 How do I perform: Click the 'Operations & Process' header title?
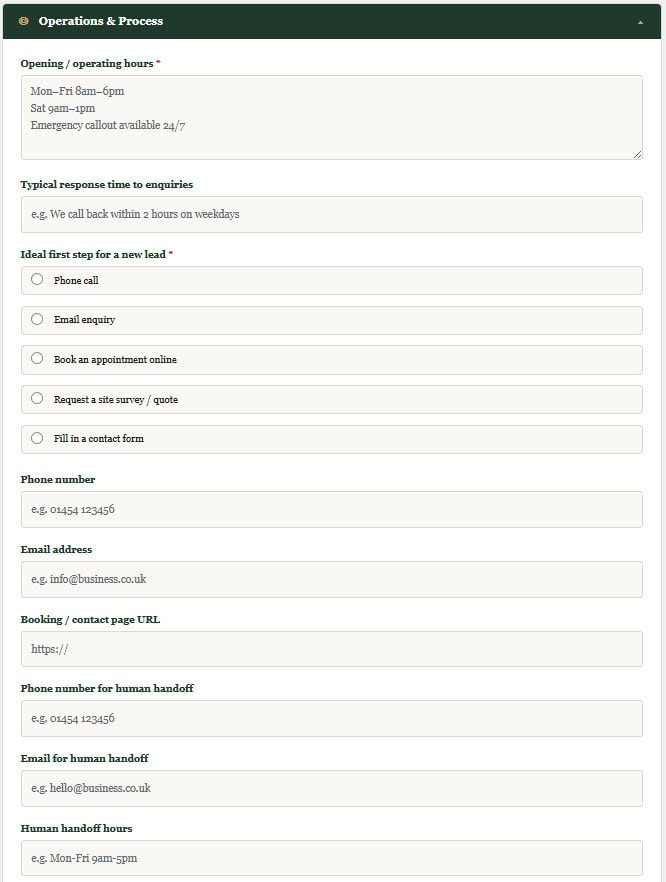[100, 21]
